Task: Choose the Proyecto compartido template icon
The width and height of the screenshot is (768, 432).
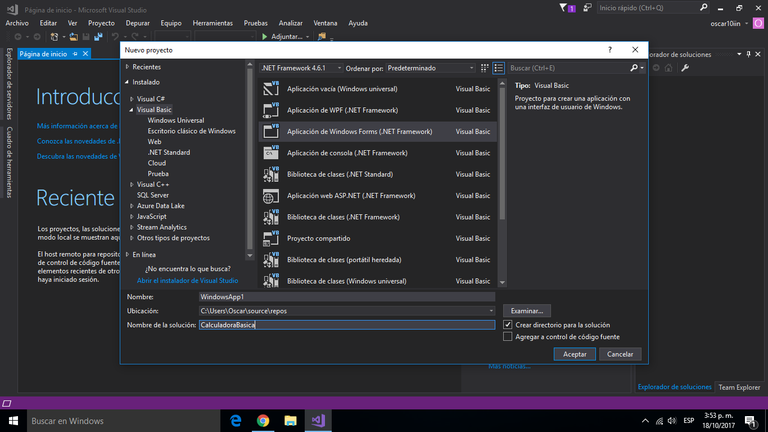Action: point(269,239)
